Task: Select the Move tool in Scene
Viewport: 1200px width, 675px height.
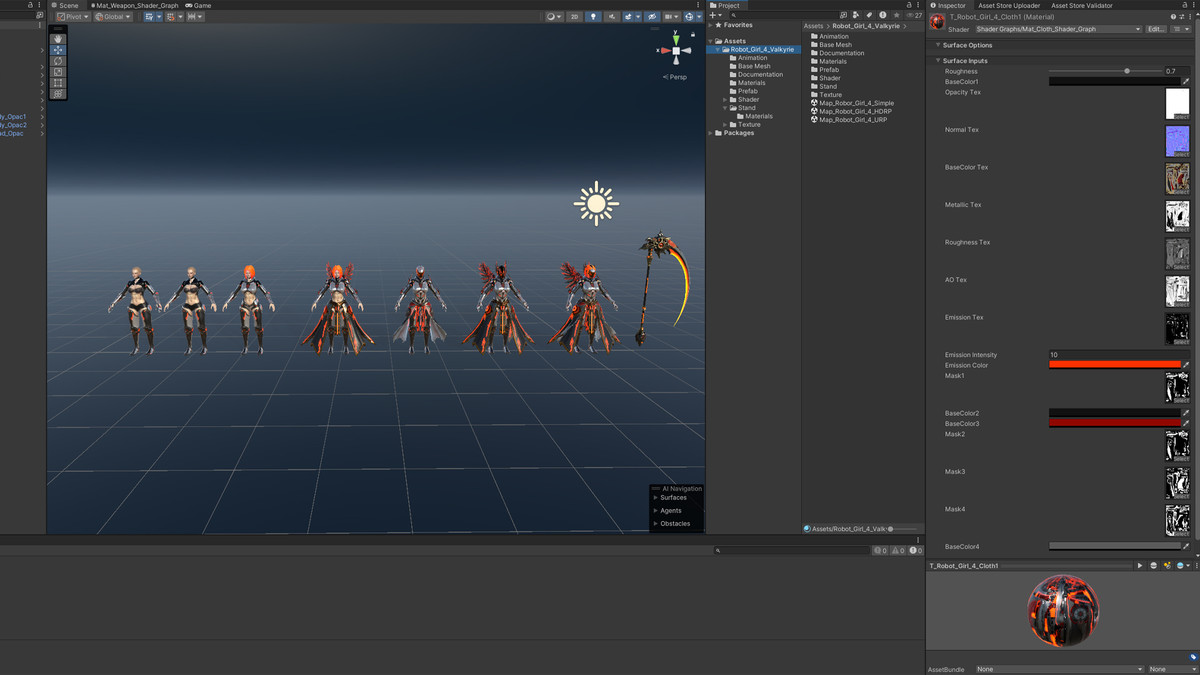Action: (58, 50)
